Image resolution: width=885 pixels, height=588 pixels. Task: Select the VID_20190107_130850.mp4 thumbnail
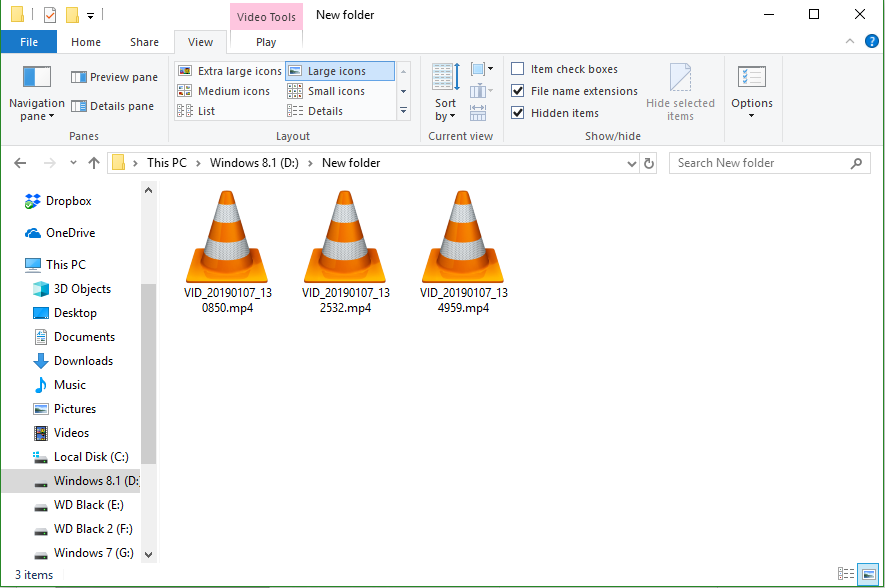click(x=227, y=237)
